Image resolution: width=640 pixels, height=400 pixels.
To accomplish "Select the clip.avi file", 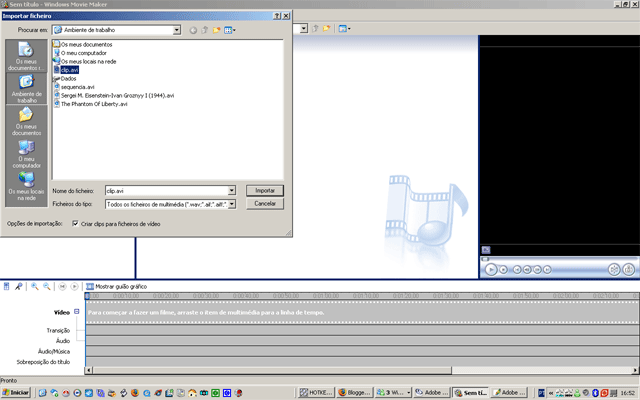I will pos(66,70).
